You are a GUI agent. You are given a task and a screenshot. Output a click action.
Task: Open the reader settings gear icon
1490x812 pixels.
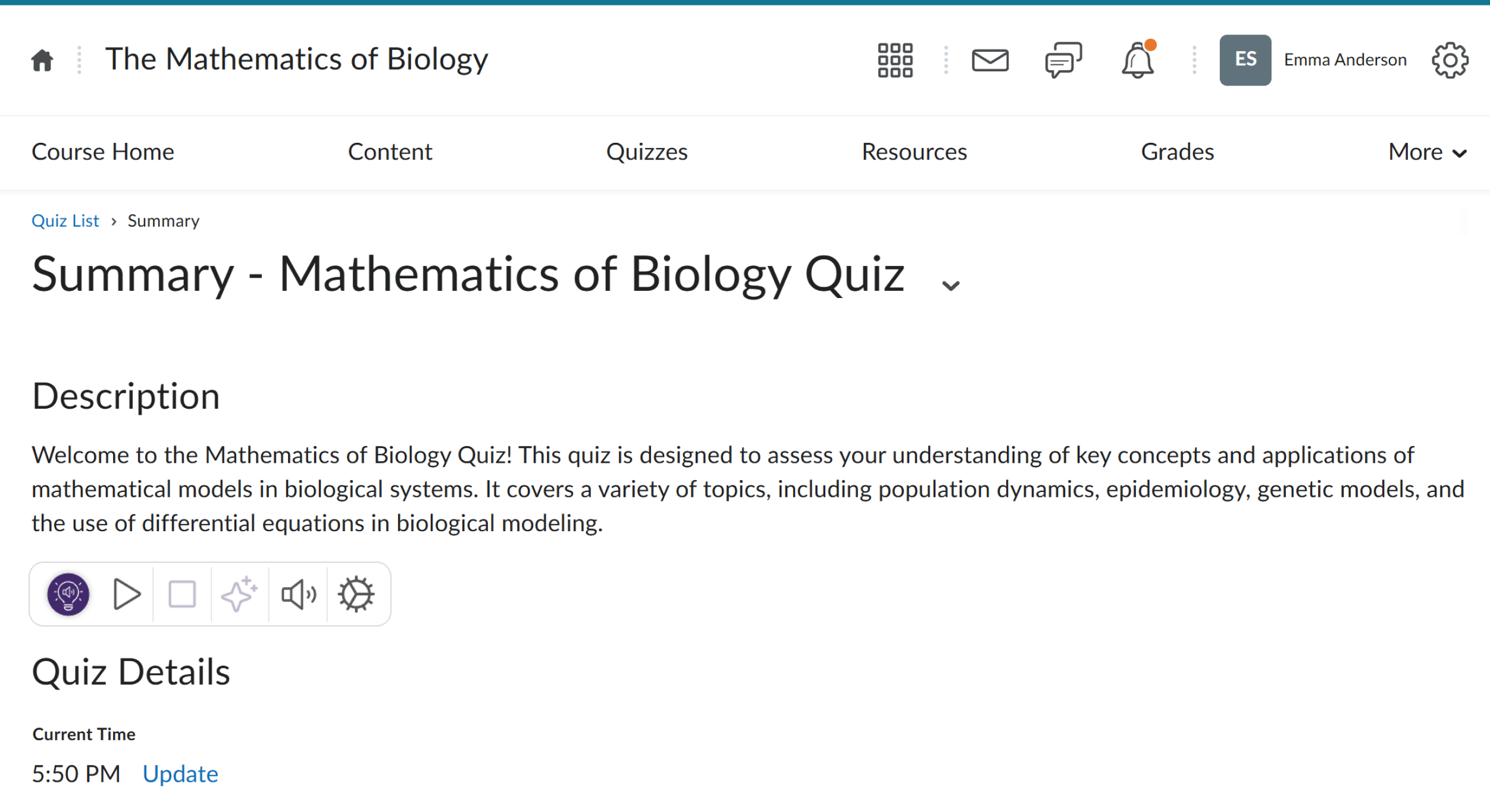pyautogui.click(x=356, y=594)
